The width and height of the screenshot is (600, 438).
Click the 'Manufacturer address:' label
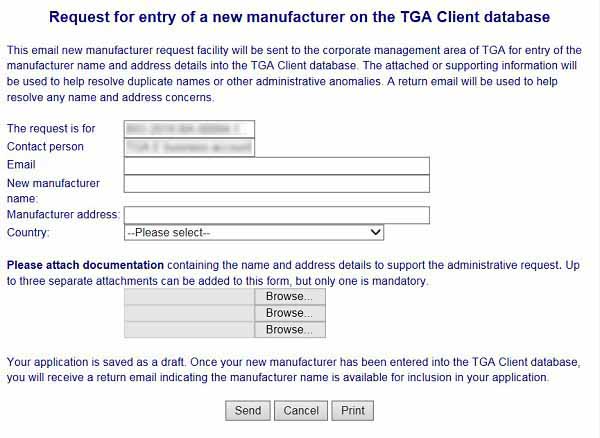click(63, 215)
